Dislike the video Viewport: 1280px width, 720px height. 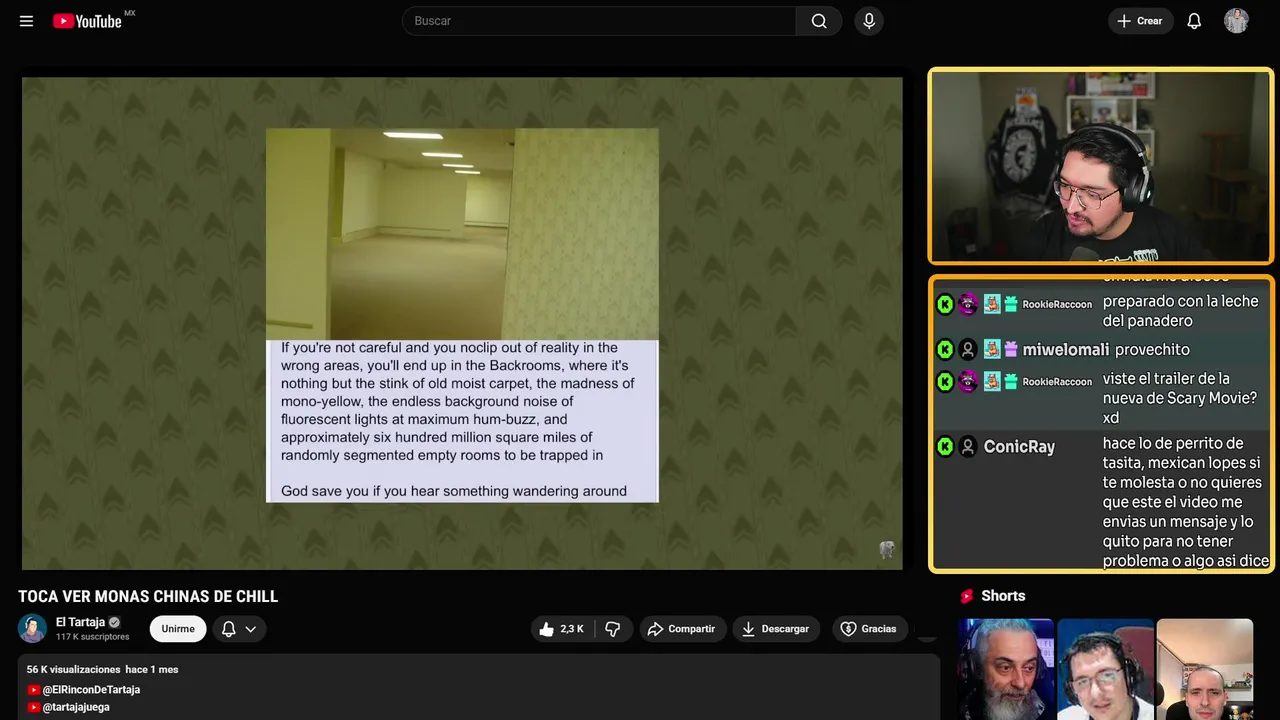(x=613, y=629)
